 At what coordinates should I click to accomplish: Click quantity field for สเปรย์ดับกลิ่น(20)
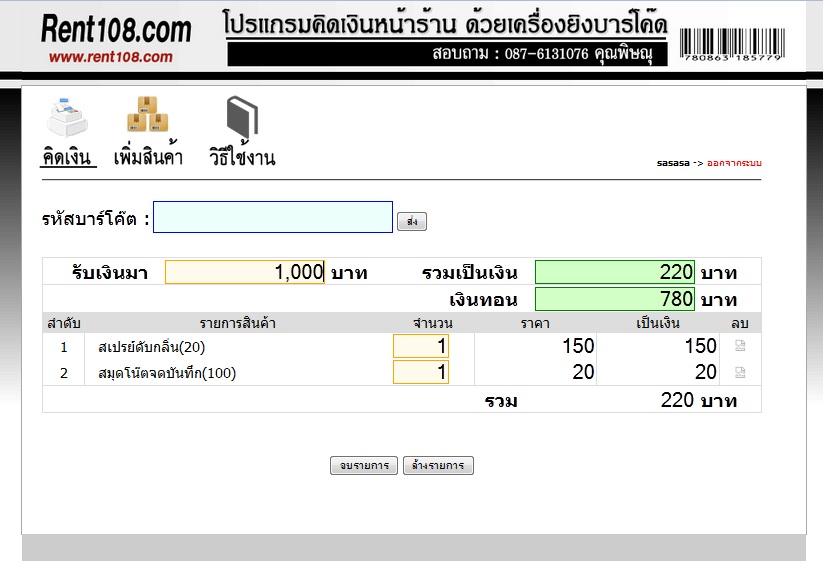pyautogui.click(x=421, y=346)
